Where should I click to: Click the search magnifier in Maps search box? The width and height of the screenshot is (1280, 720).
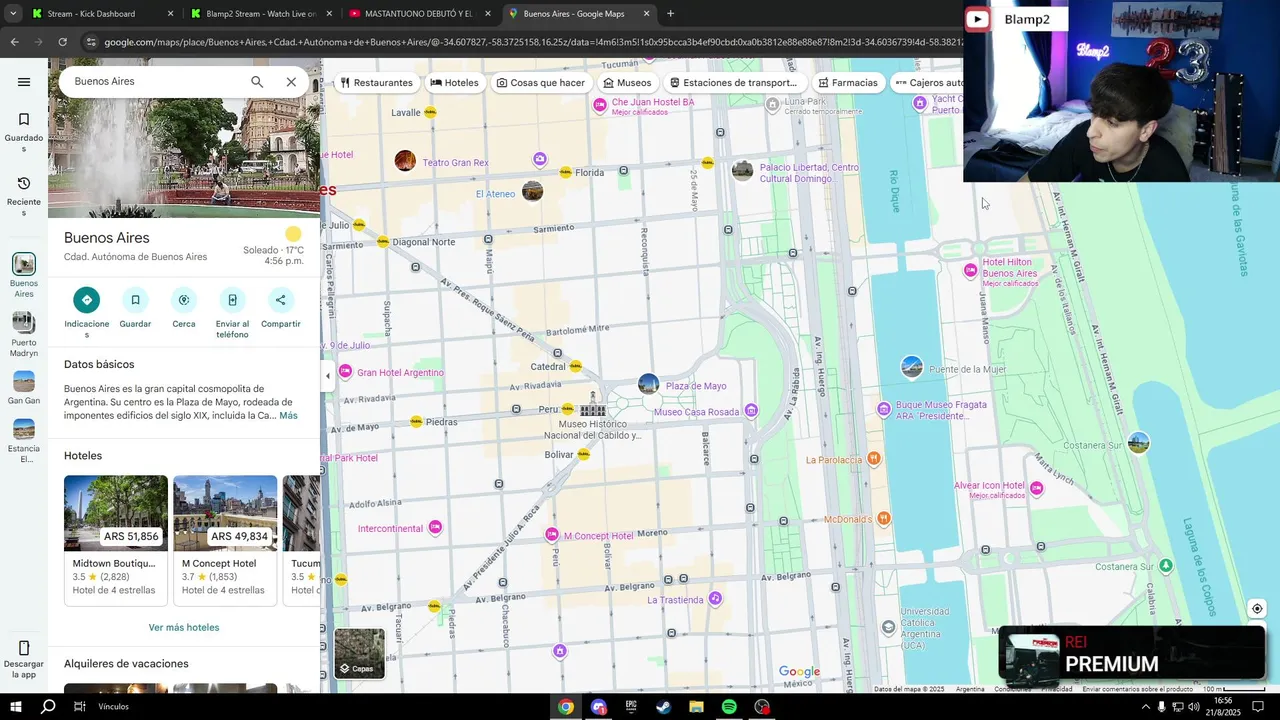(257, 82)
